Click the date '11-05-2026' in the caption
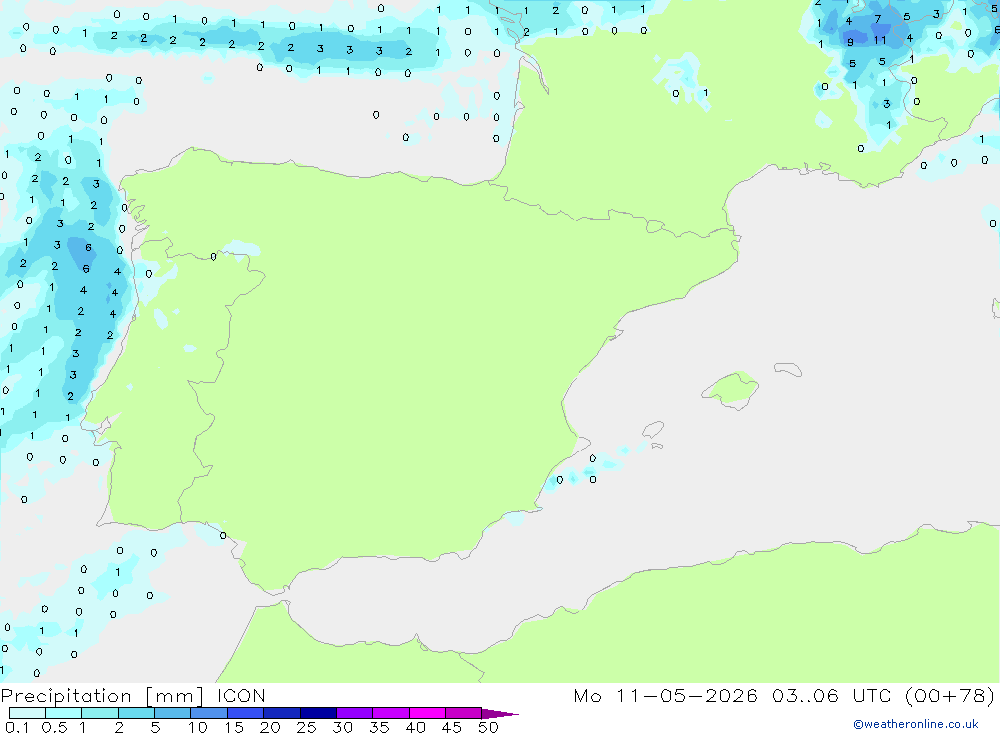 click(687, 695)
